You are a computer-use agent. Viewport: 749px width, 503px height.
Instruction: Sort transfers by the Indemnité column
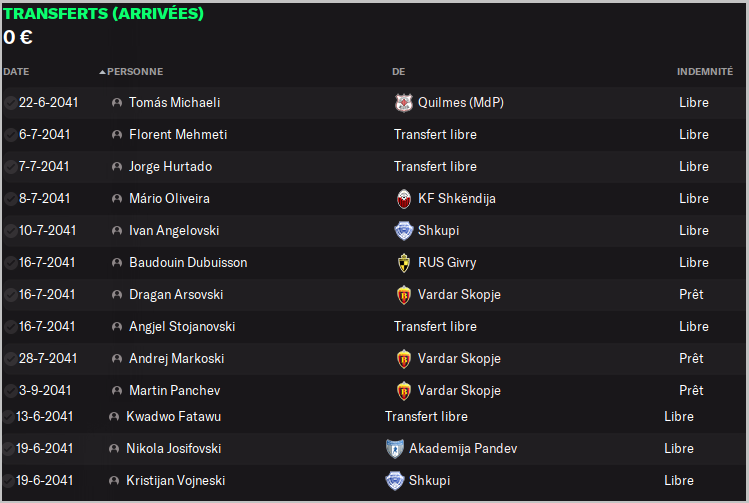click(704, 71)
